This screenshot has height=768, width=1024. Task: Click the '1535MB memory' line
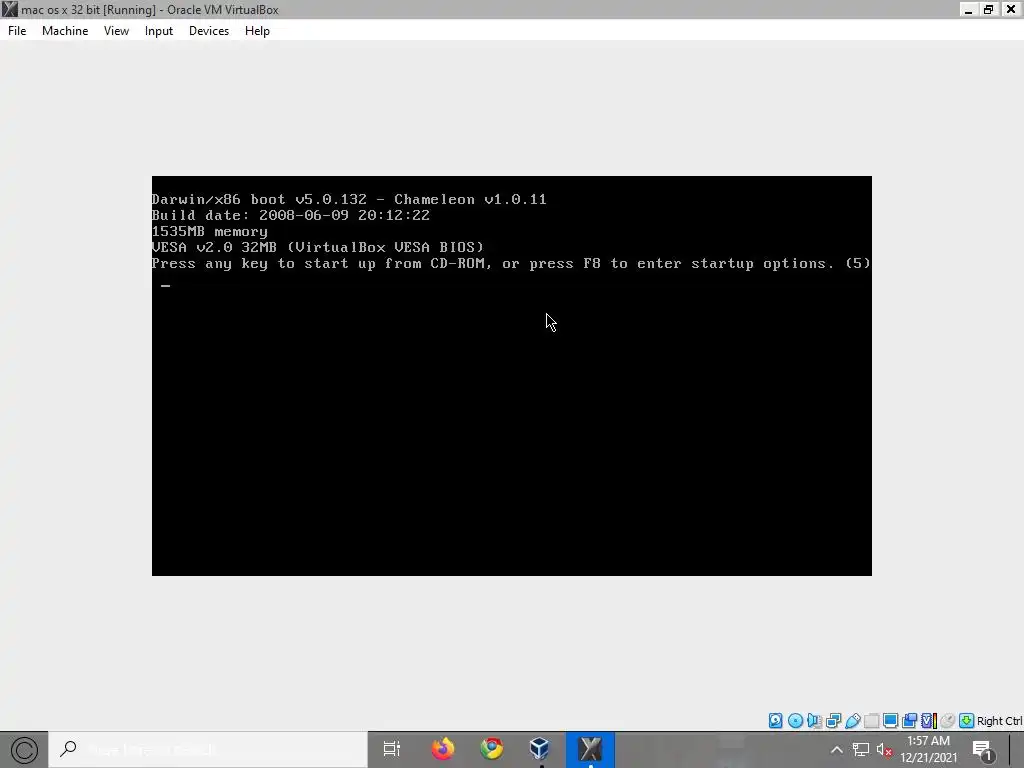[x=210, y=232]
